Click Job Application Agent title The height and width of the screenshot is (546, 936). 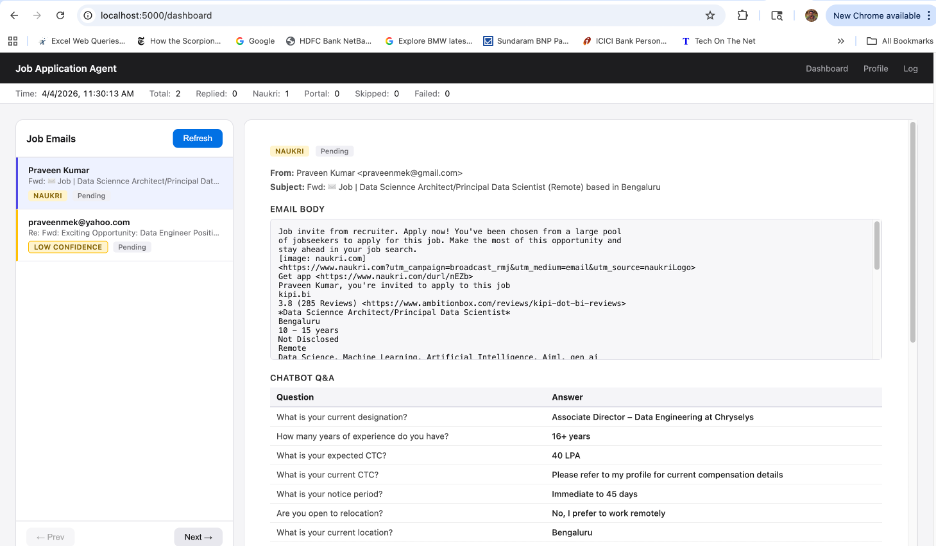pos(66,69)
